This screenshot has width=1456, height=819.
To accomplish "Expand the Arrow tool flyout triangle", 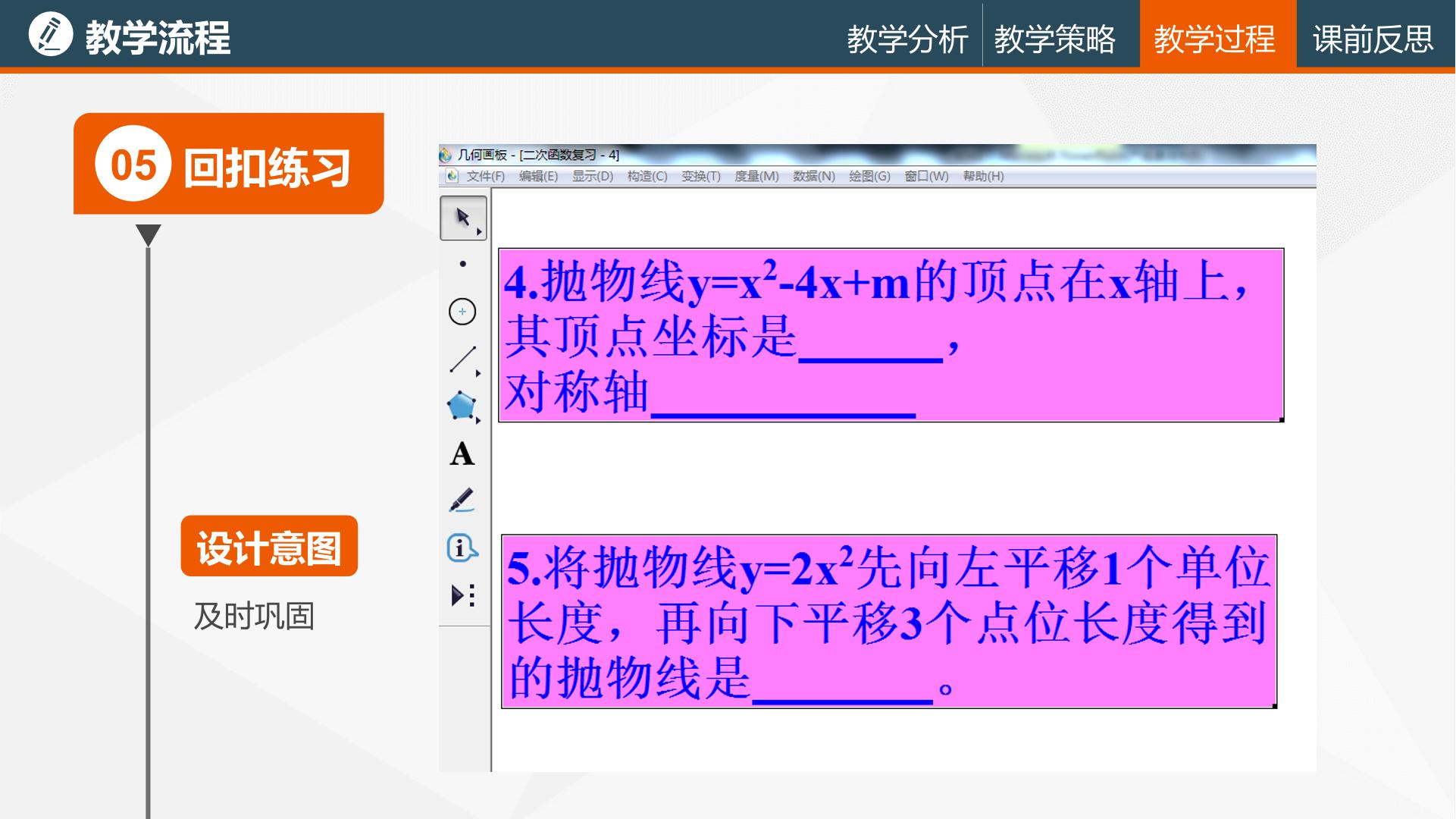I will click(x=479, y=232).
